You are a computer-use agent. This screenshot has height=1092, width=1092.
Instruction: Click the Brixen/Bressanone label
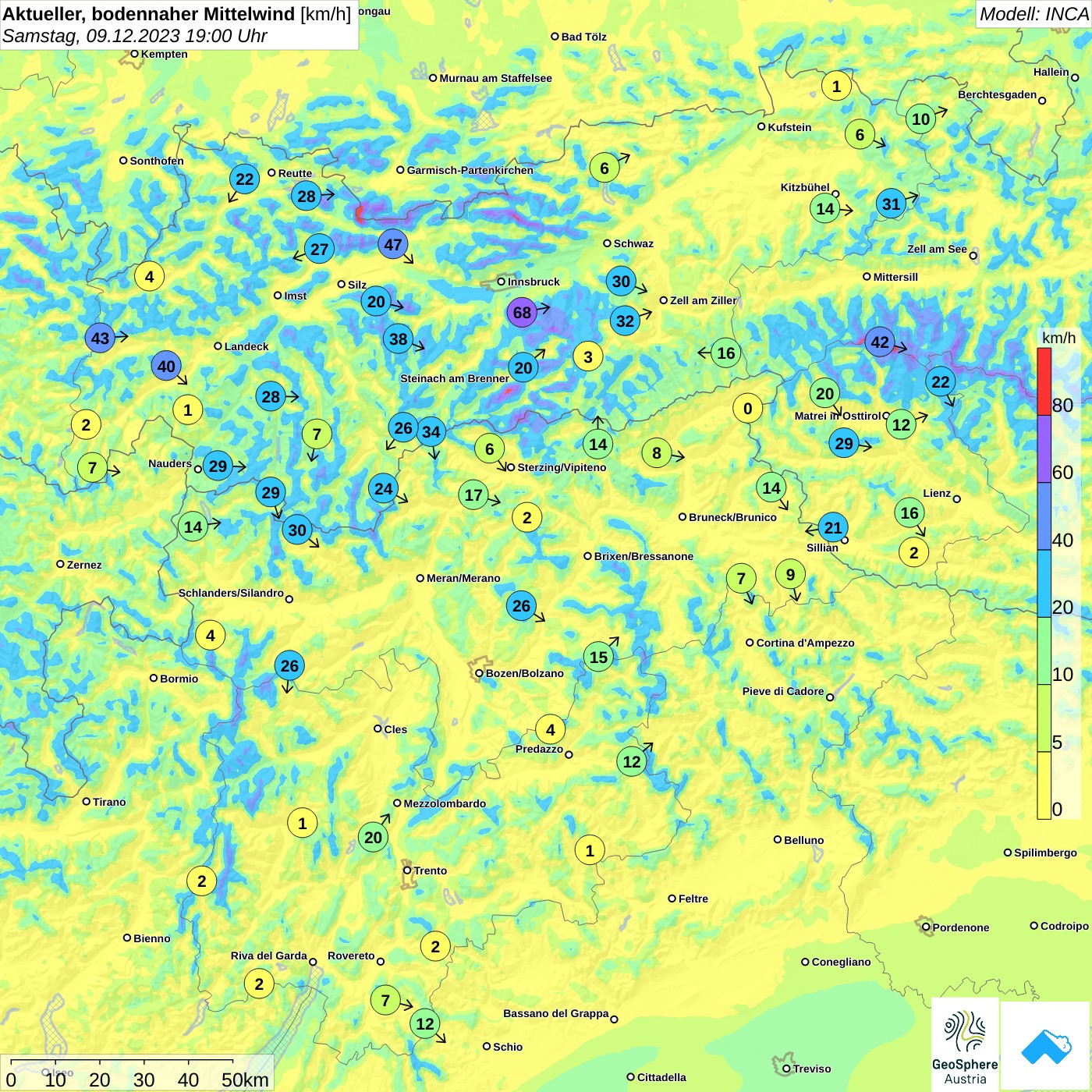(x=643, y=556)
